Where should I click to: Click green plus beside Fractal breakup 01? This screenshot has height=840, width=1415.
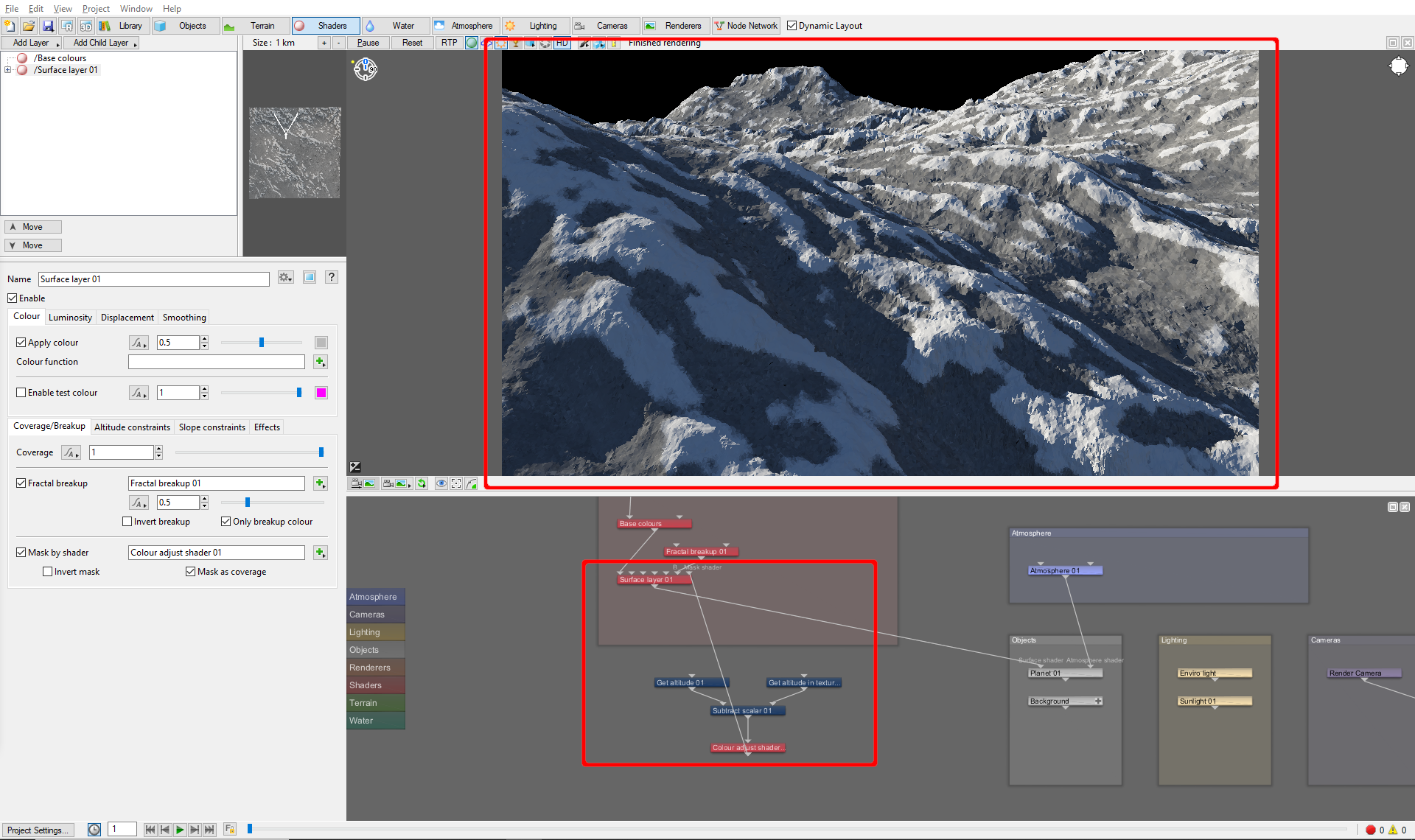pyautogui.click(x=320, y=483)
